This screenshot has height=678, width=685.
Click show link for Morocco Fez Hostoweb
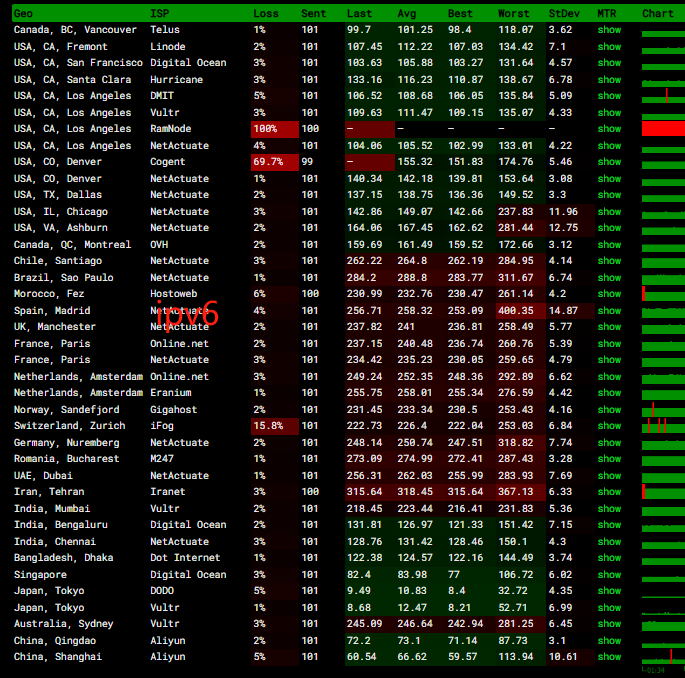coord(609,294)
